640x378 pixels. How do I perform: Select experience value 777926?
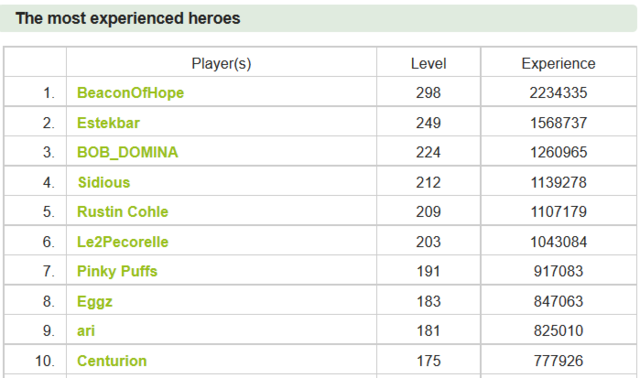558,361
